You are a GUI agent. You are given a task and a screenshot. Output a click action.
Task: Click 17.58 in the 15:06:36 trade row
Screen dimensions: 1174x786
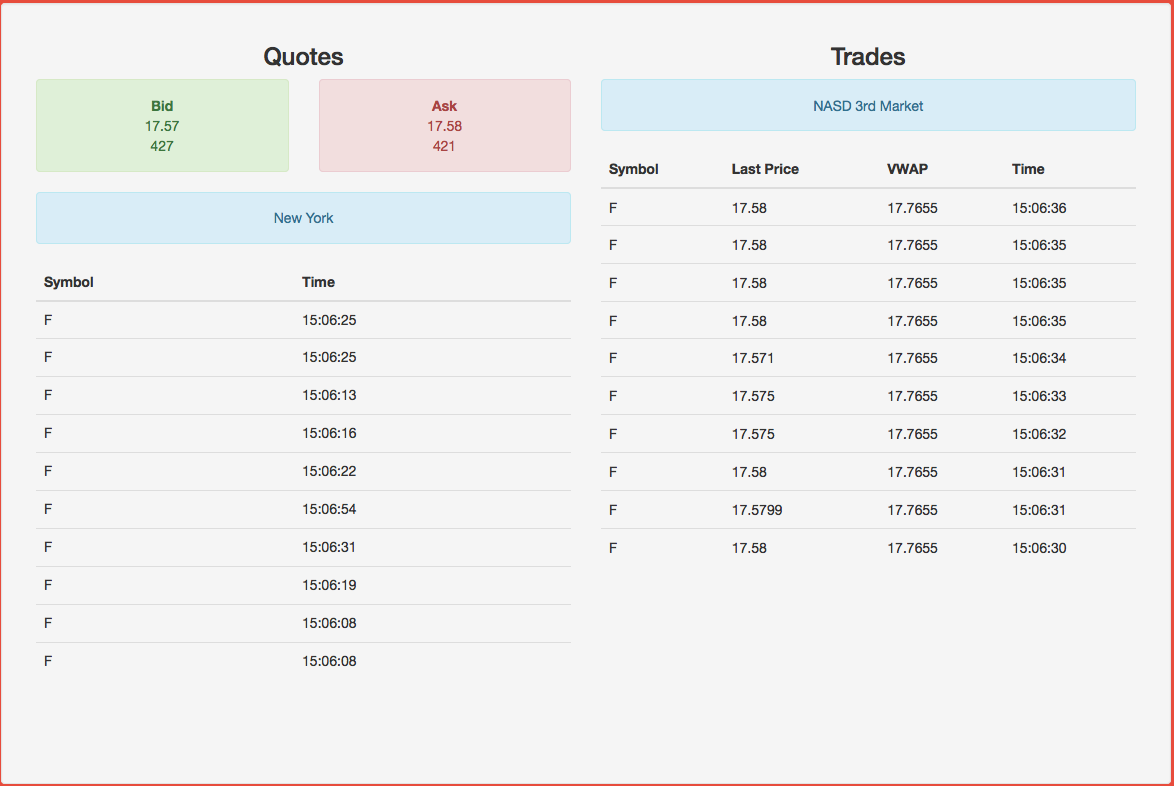pos(749,208)
